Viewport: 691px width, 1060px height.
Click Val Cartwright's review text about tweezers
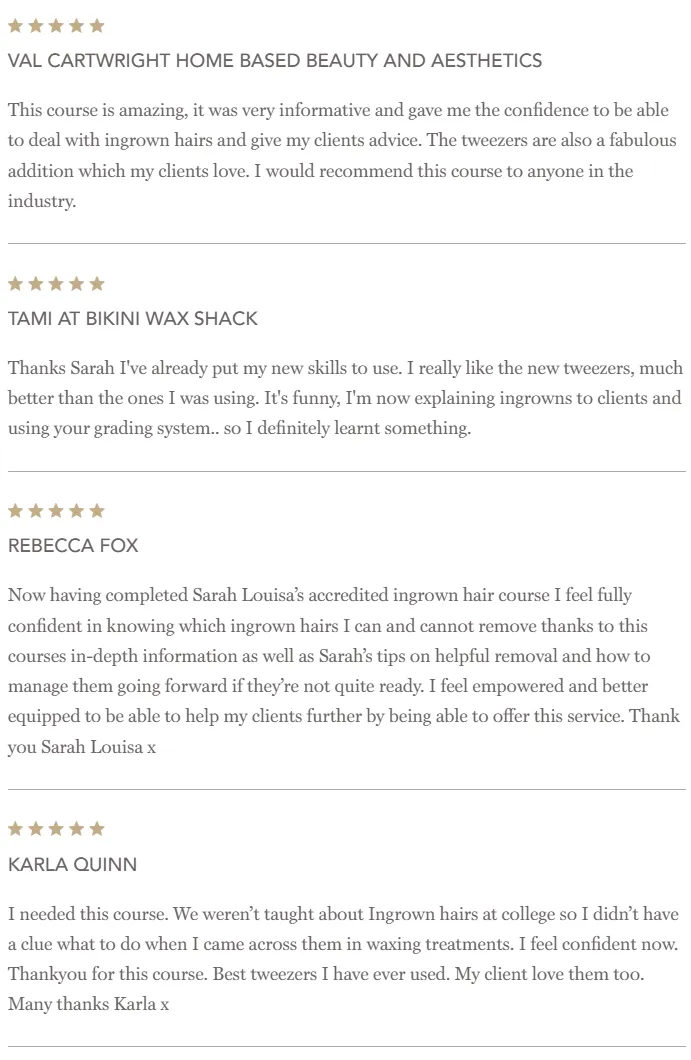342,155
